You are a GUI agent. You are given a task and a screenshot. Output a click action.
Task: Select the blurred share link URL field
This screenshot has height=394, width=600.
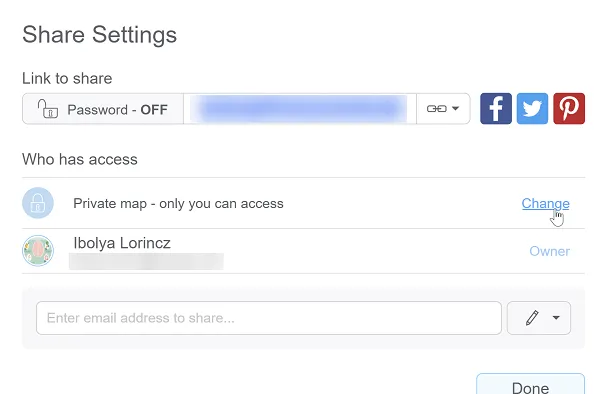300,109
